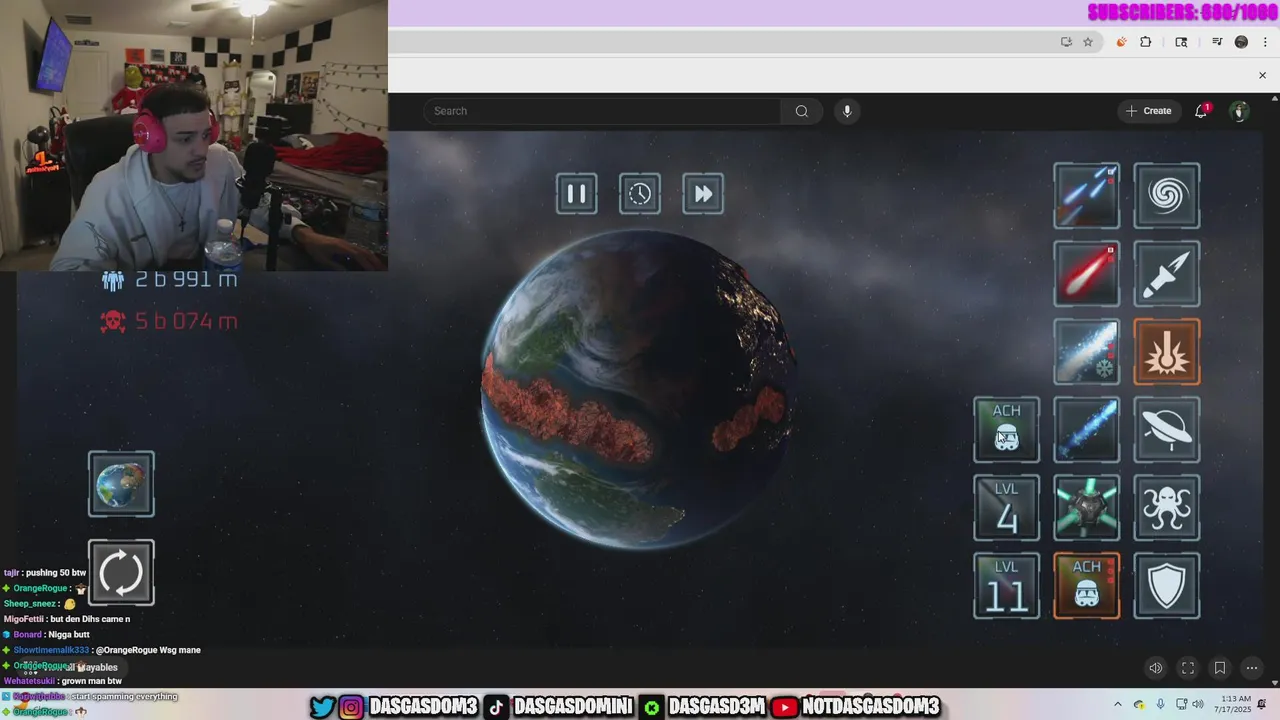Click the OneDrive cloud tray icon

[1141, 705]
